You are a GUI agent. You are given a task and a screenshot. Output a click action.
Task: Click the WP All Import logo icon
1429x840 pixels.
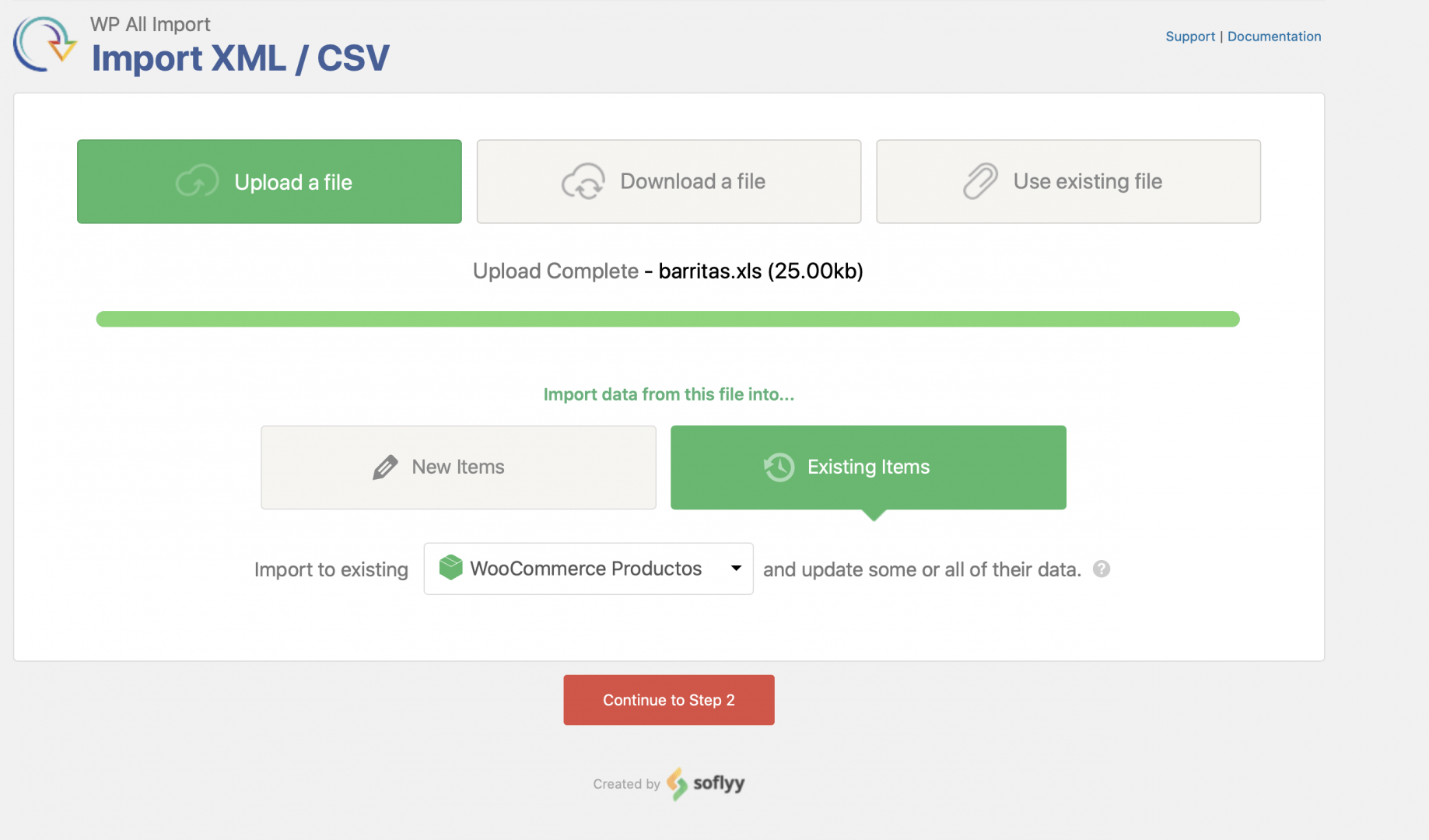coord(45,44)
